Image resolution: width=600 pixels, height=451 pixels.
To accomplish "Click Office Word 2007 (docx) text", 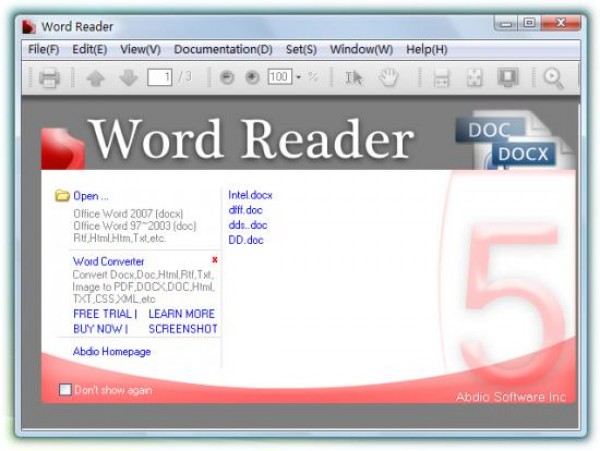I will pyautogui.click(x=128, y=213).
